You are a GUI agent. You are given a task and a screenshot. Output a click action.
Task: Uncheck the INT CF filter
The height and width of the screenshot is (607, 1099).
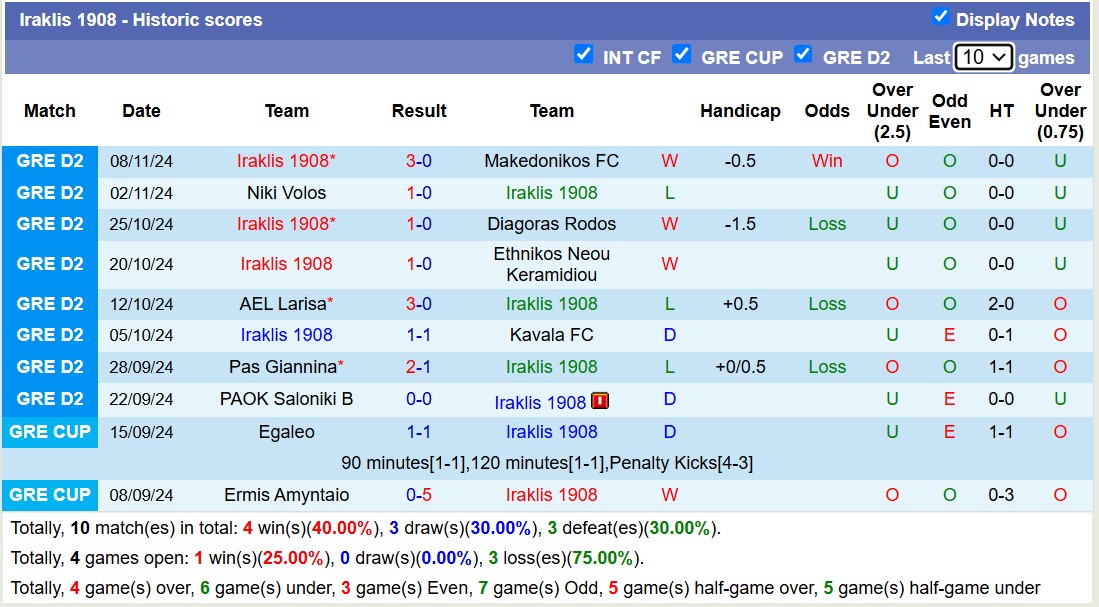tap(584, 55)
